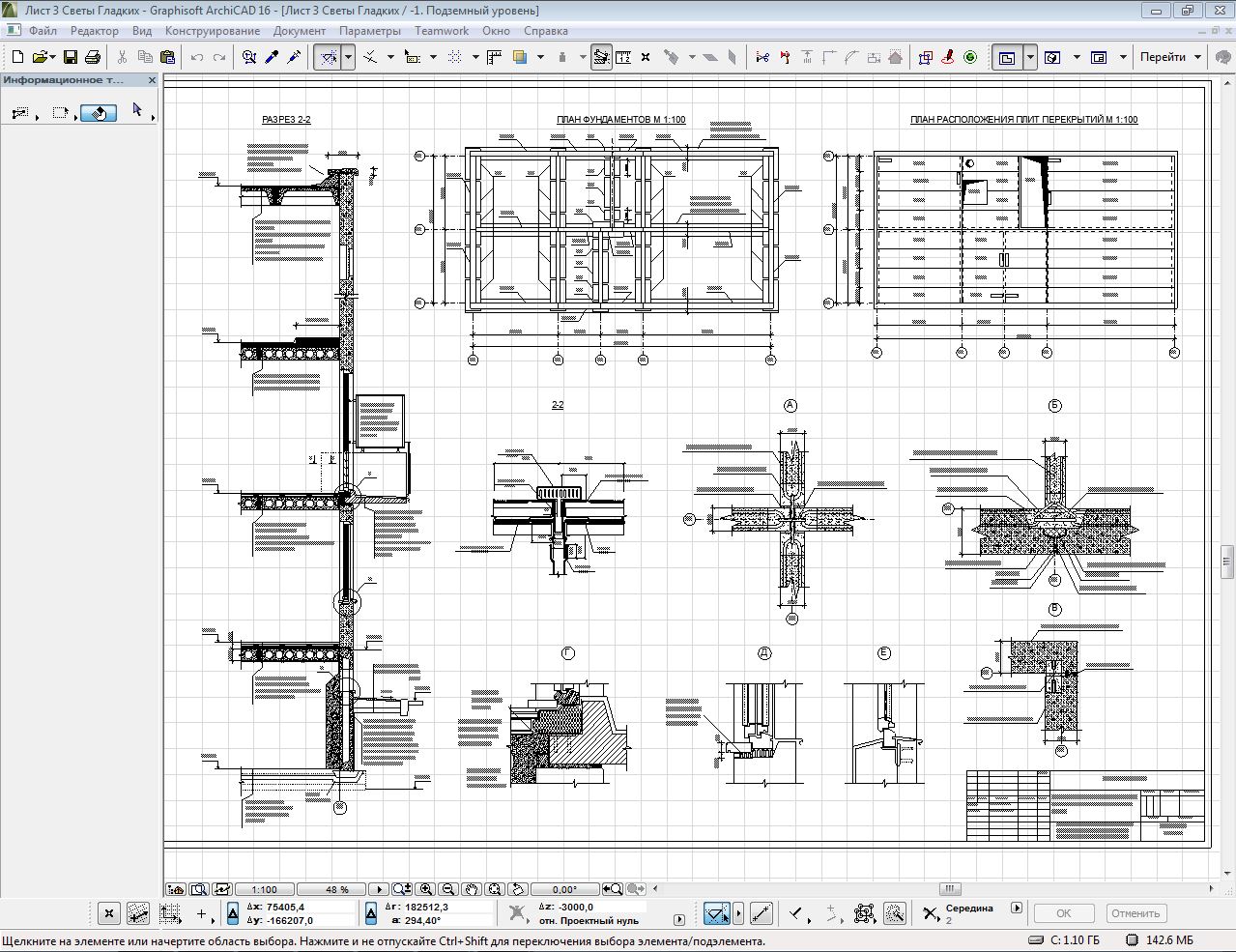Click the Отменить button
This screenshot has height=952, width=1236.
(x=1135, y=913)
